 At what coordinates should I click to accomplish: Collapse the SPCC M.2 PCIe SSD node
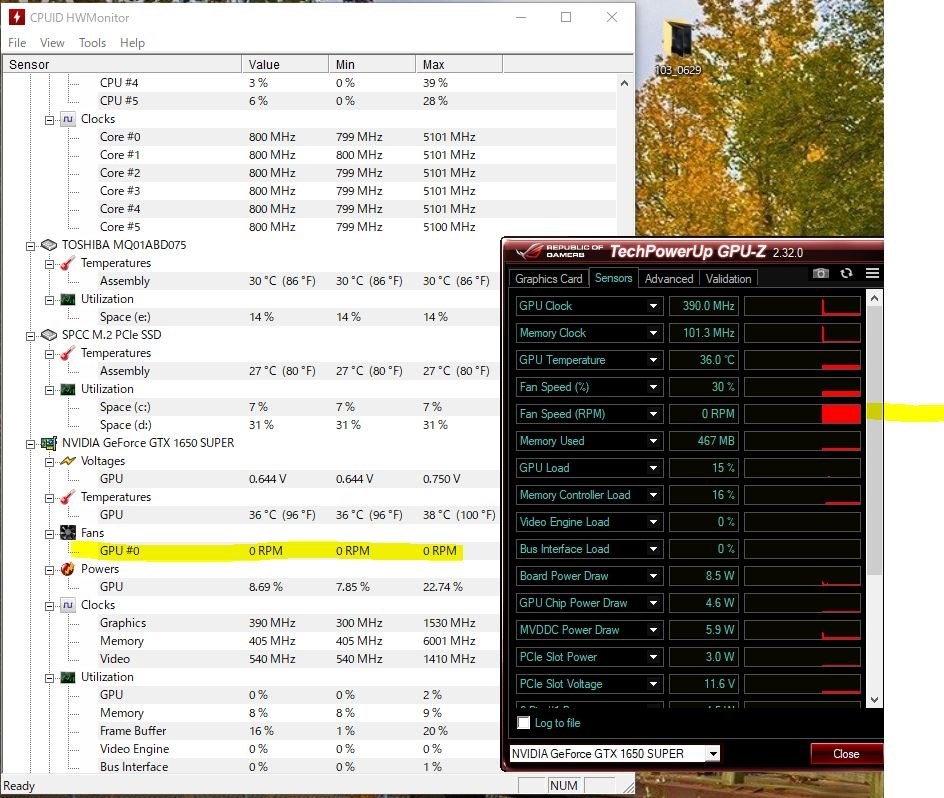[x=30, y=335]
